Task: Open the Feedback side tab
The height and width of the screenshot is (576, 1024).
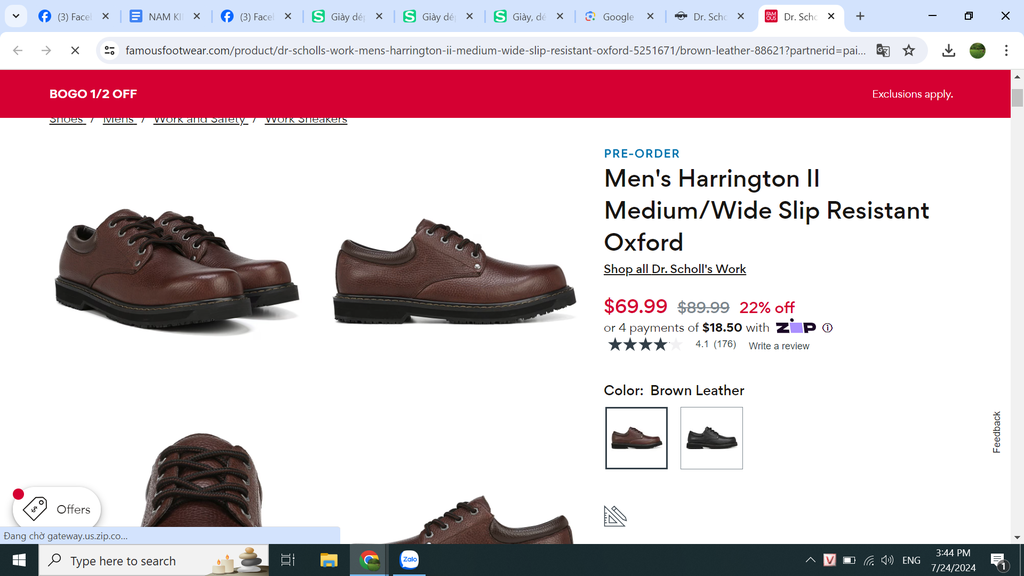Action: point(997,432)
